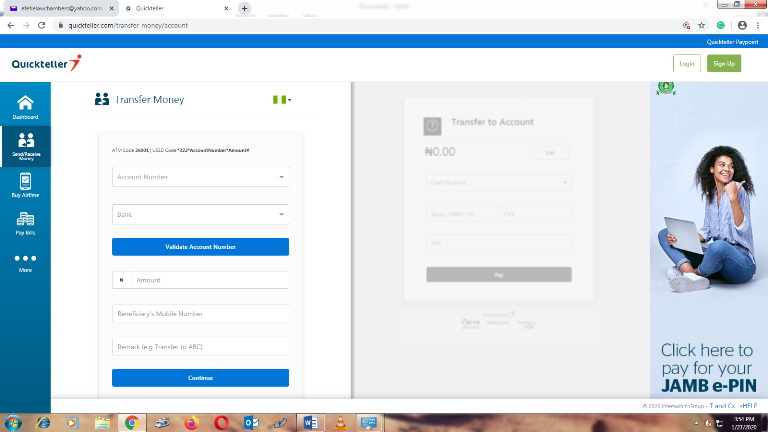Click into the Amount field
The width and height of the screenshot is (768, 432).
pos(208,280)
